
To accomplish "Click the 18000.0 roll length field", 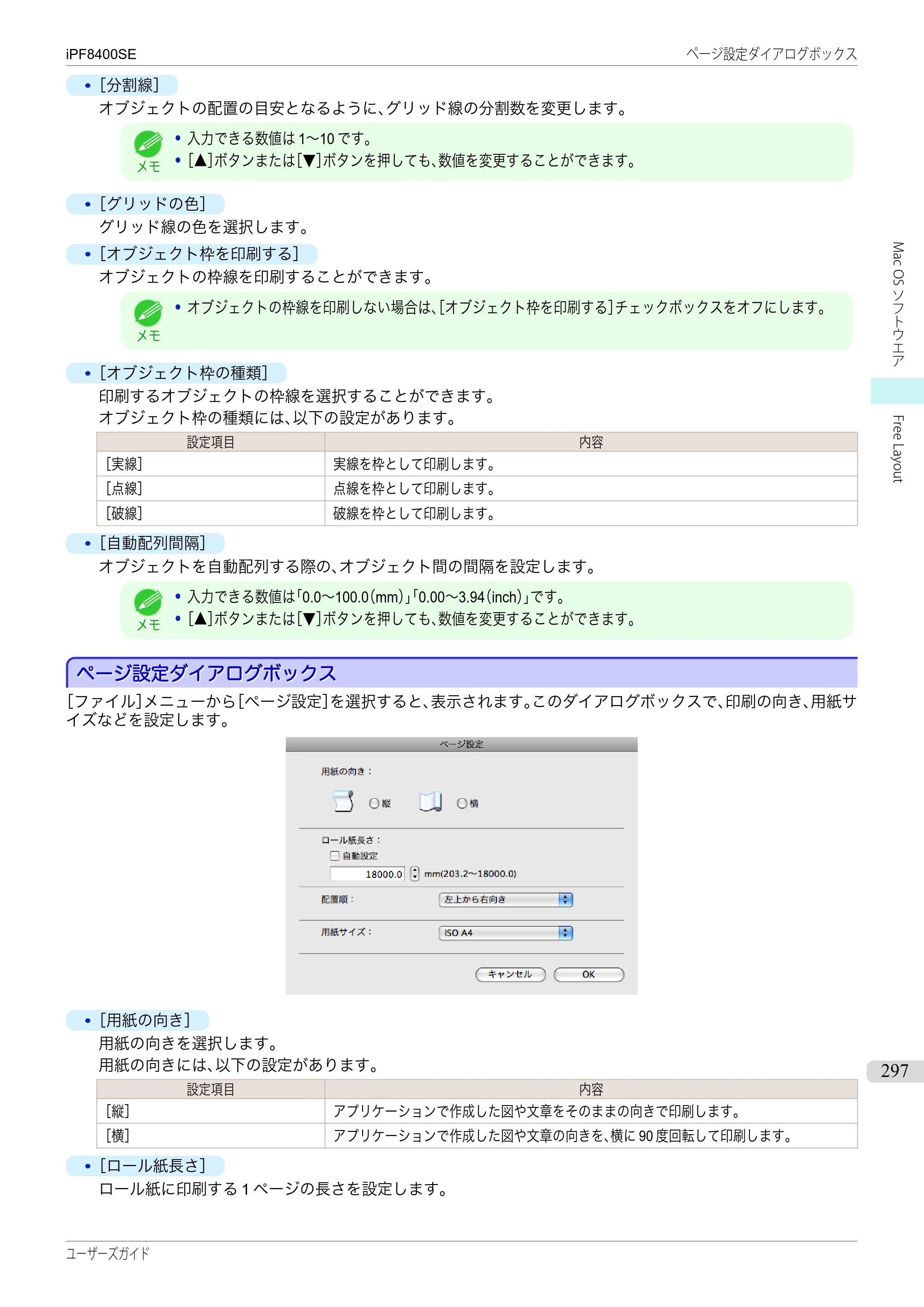I will 368,874.
